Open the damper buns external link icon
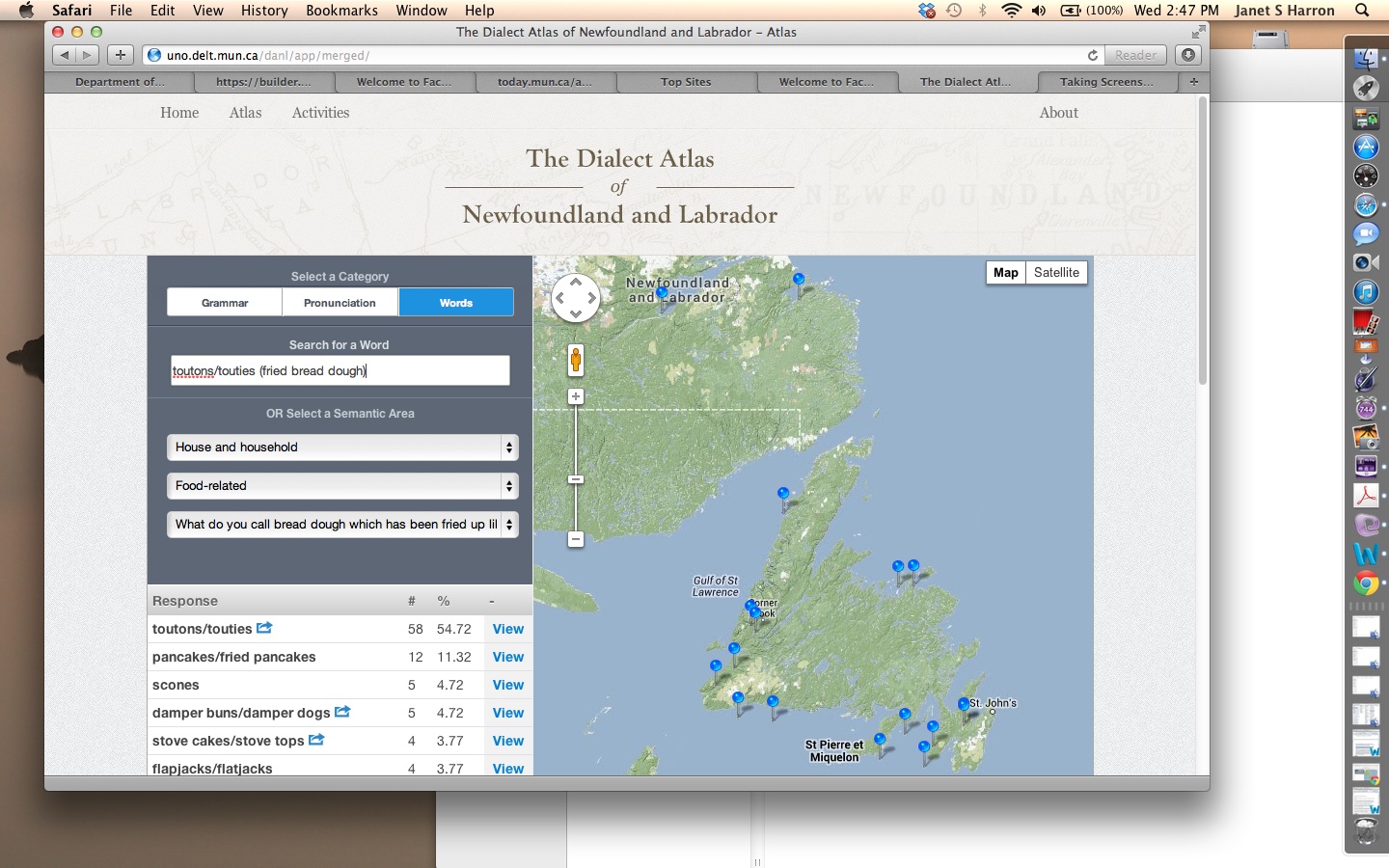Viewport: 1389px width, 868px height. click(x=342, y=712)
